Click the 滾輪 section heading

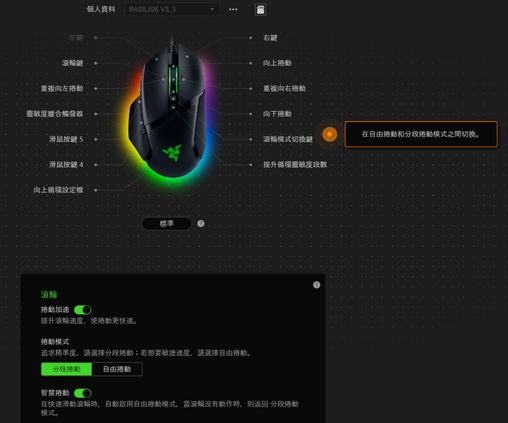(x=49, y=294)
